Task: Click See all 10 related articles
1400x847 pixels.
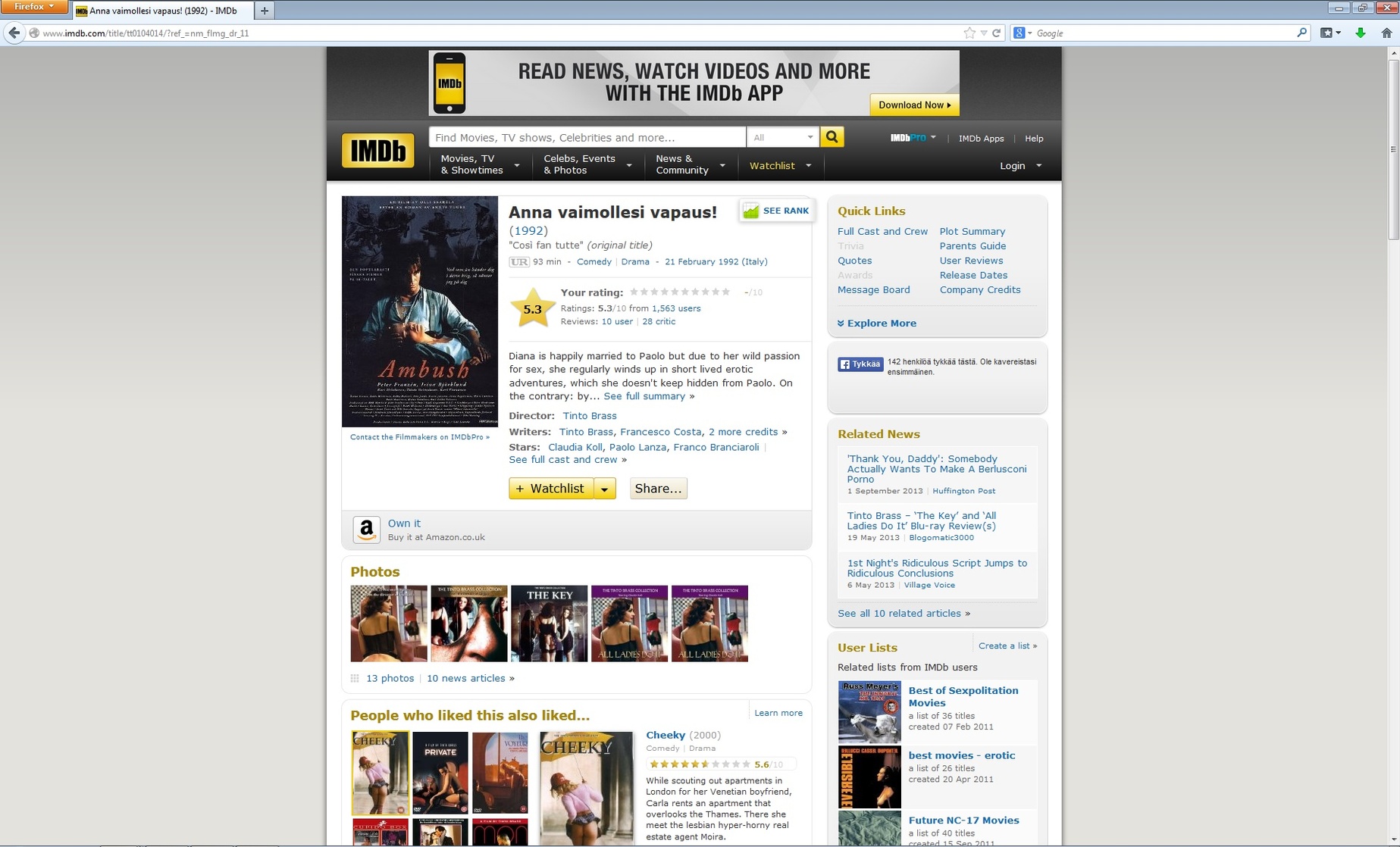Action: pos(899,613)
